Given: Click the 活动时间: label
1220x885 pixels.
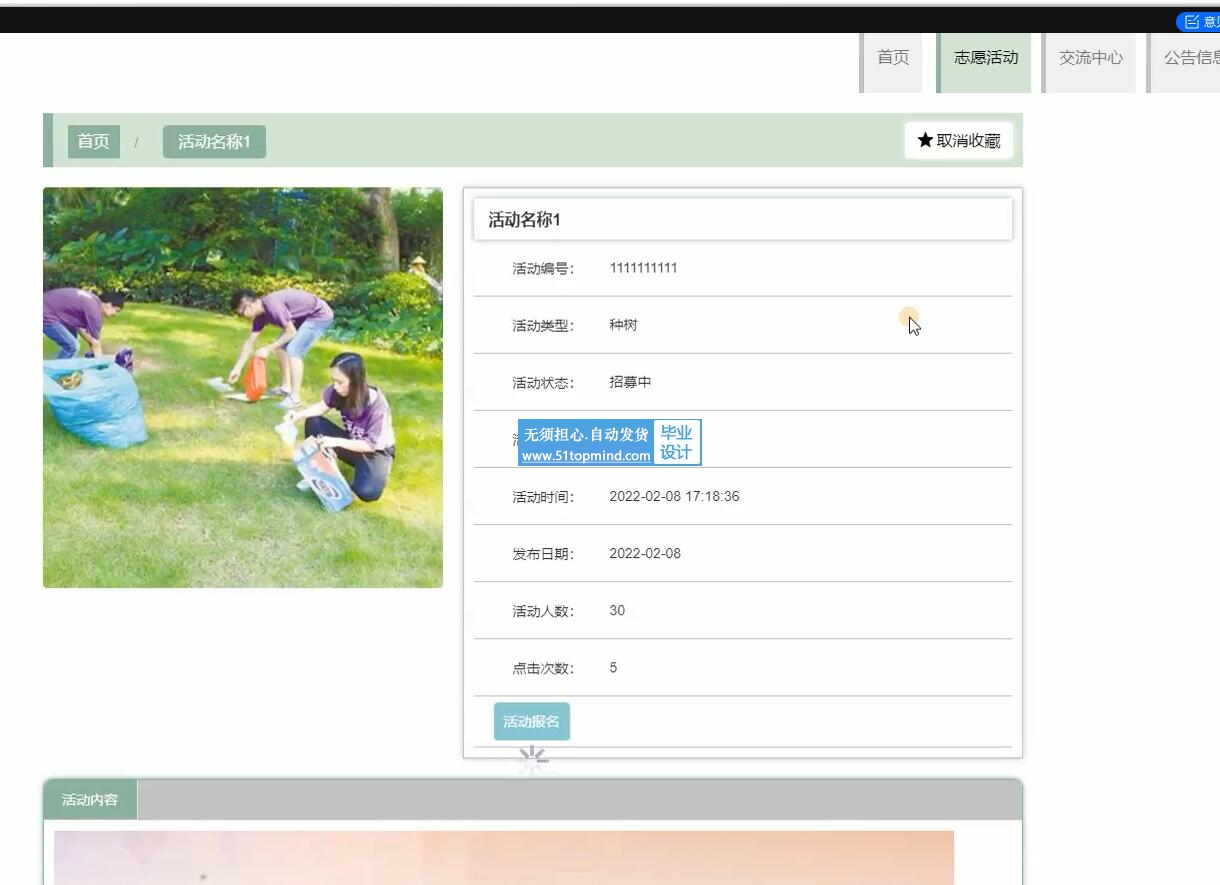Looking at the screenshot, I should click(544, 496).
